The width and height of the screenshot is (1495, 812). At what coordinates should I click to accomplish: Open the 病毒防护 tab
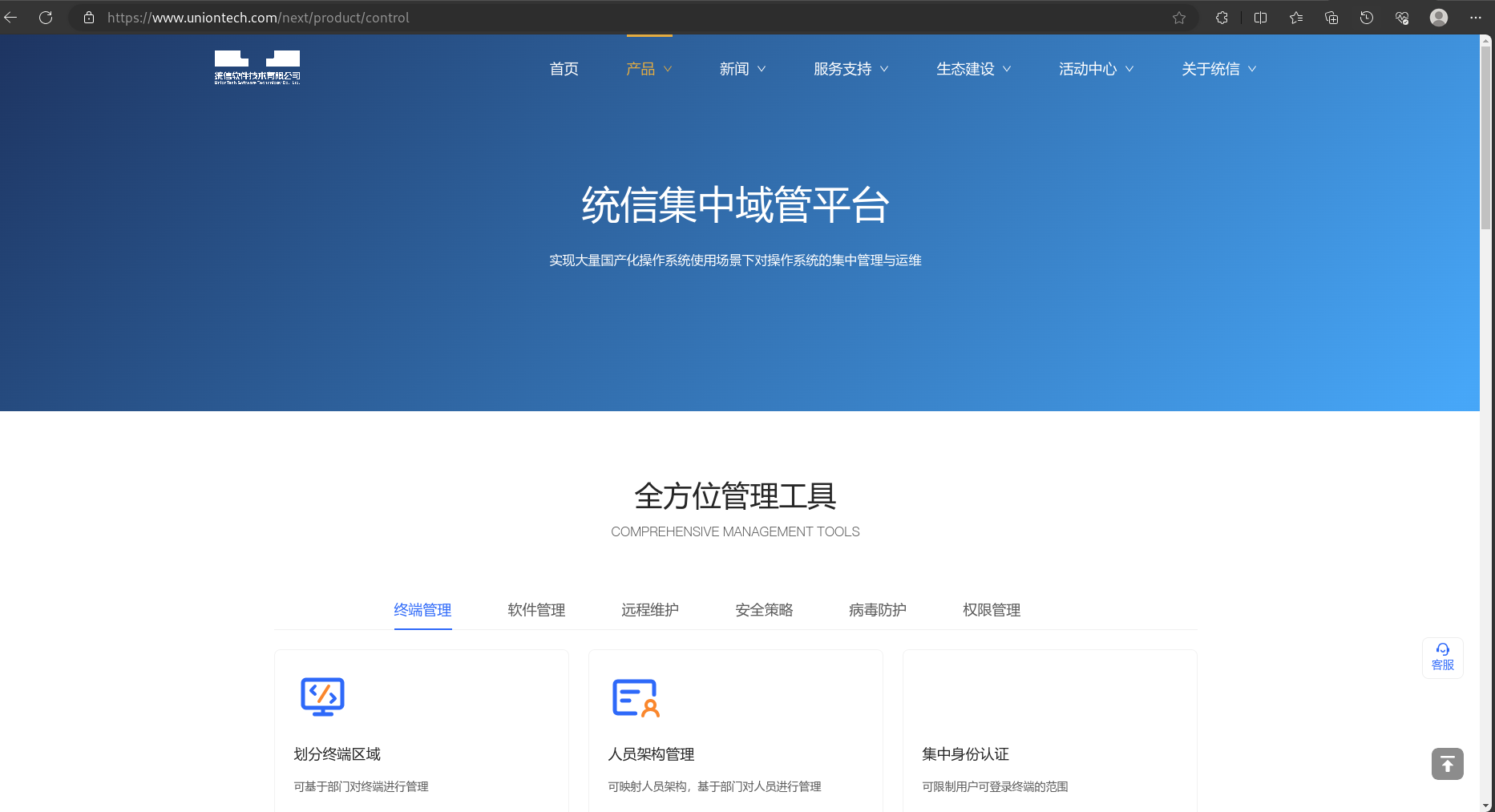(878, 610)
